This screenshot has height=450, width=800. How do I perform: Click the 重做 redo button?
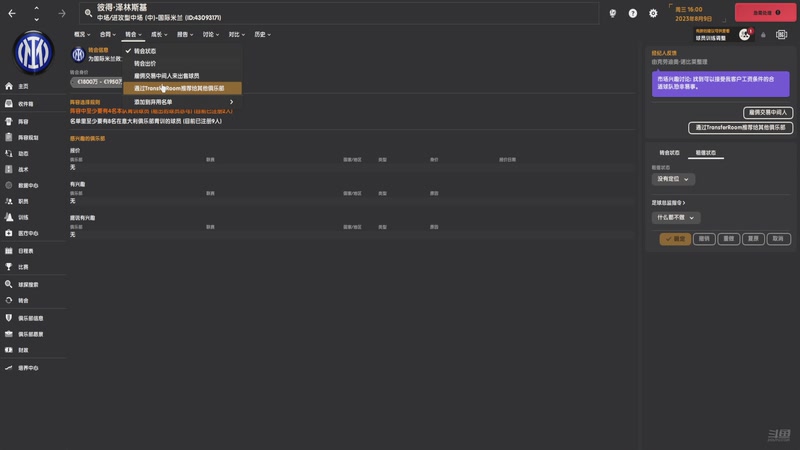(x=729, y=239)
